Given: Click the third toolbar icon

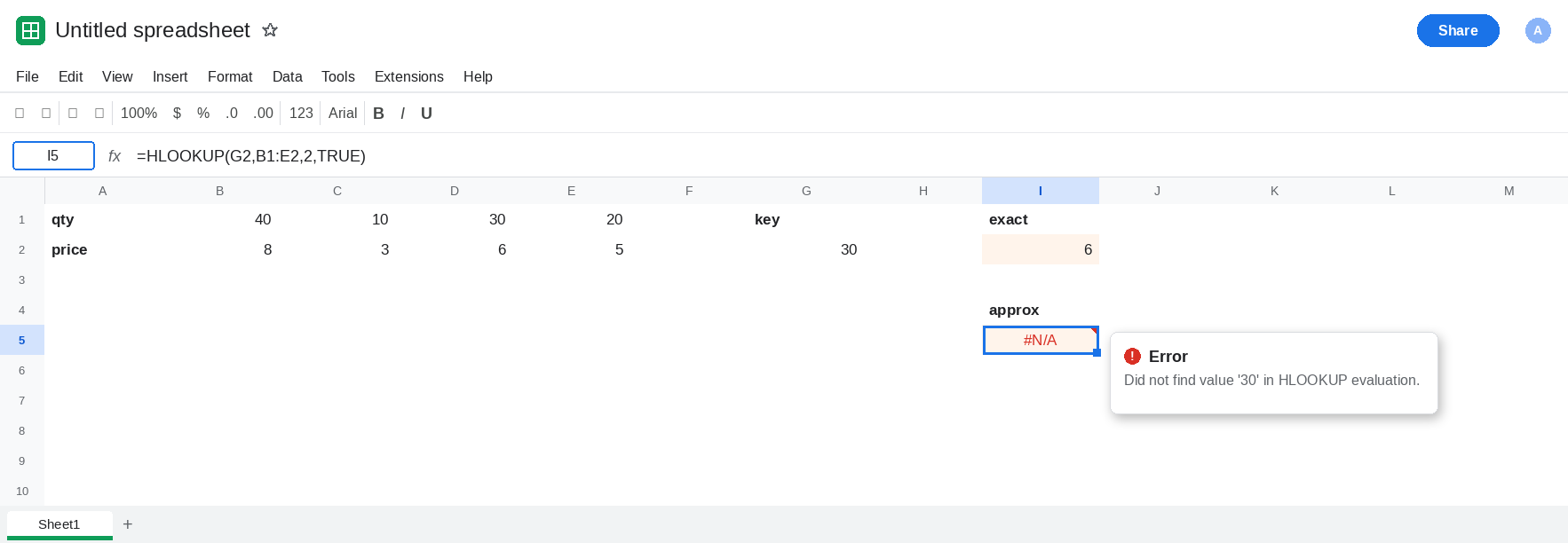Looking at the screenshot, I should pyautogui.click(x=73, y=114).
